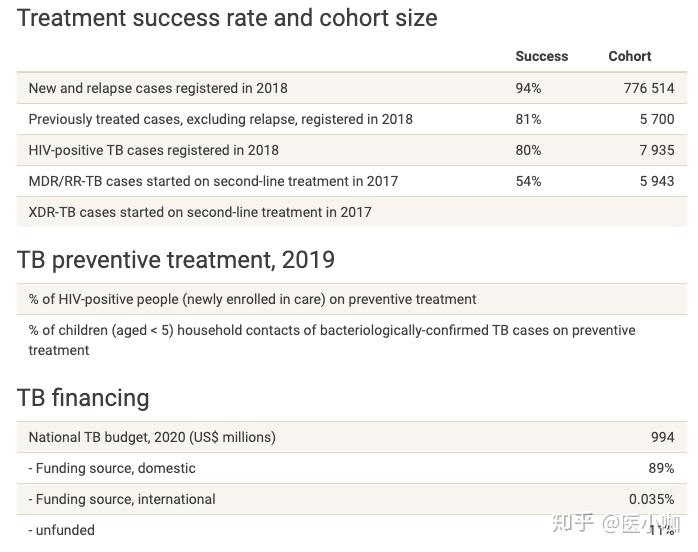
Task: Select the "XDR-TB cases" row label
Action: tap(199, 212)
